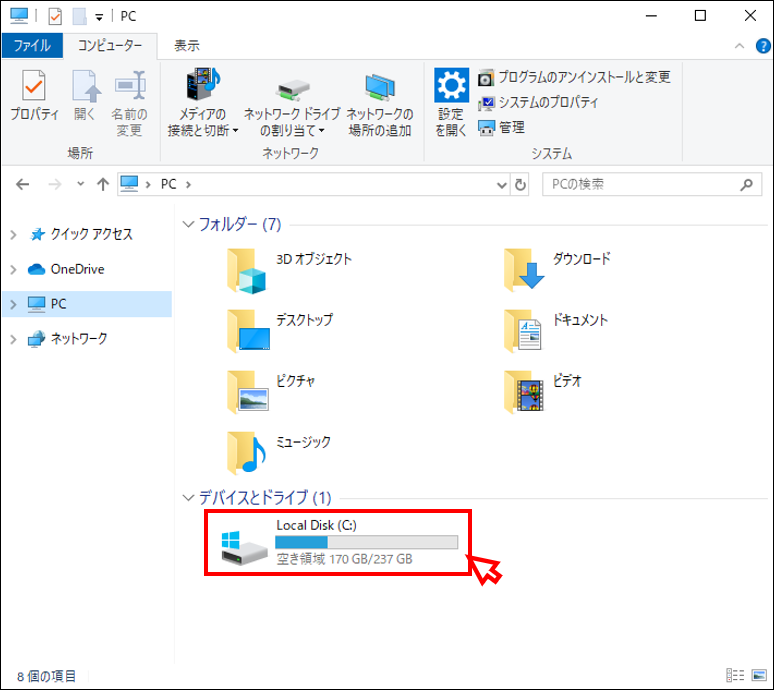Select the ドキュメント folder
774x690 pixels.
coord(555,331)
